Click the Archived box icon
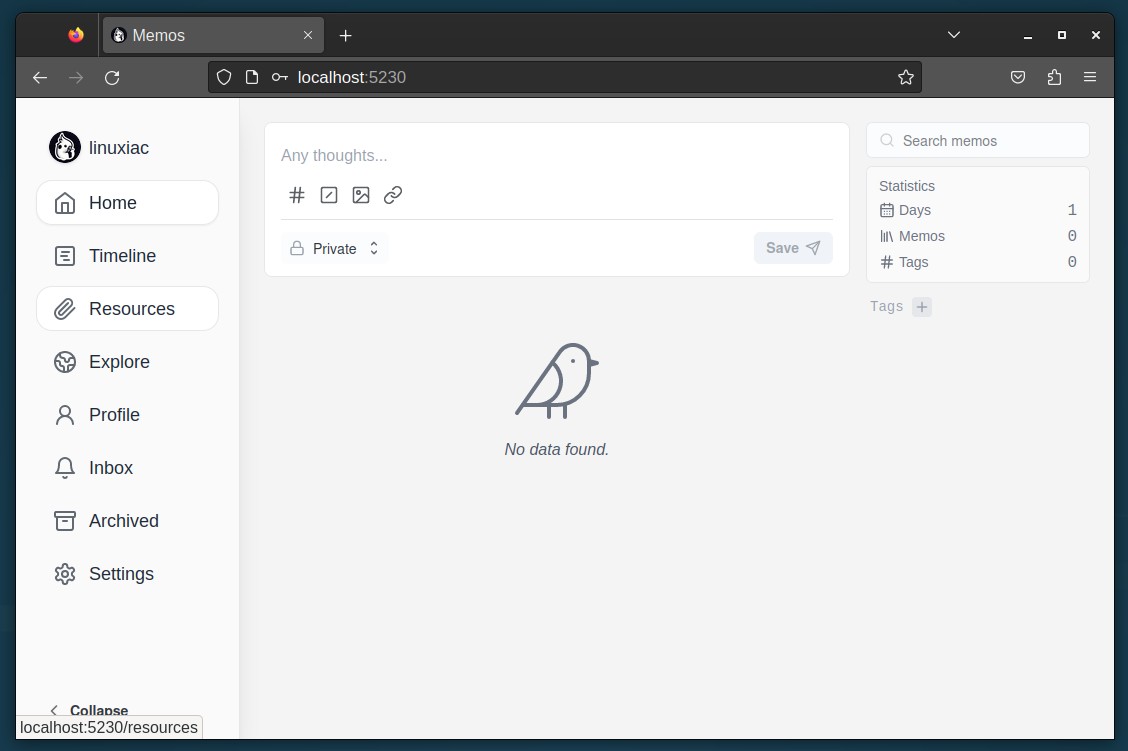This screenshot has width=1128, height=751. pos(65,521)
